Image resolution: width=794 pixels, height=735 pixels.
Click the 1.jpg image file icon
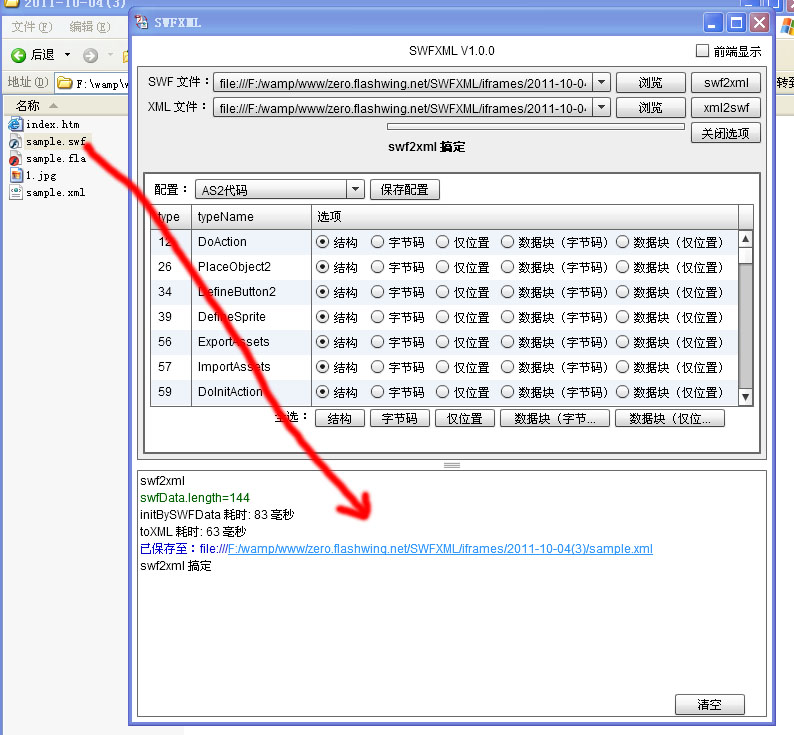click(16, 176)
